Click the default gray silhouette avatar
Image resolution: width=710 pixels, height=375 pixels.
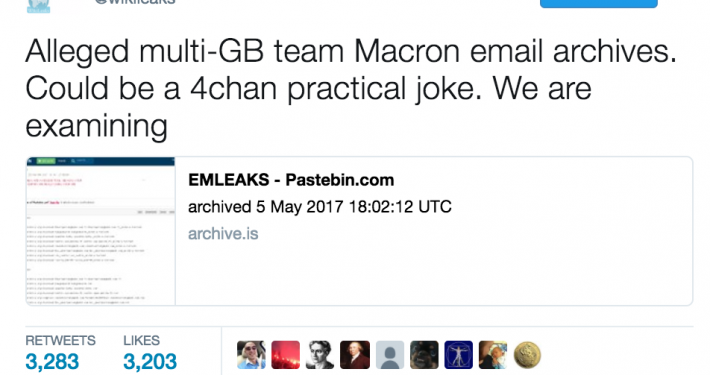(389, 355)
